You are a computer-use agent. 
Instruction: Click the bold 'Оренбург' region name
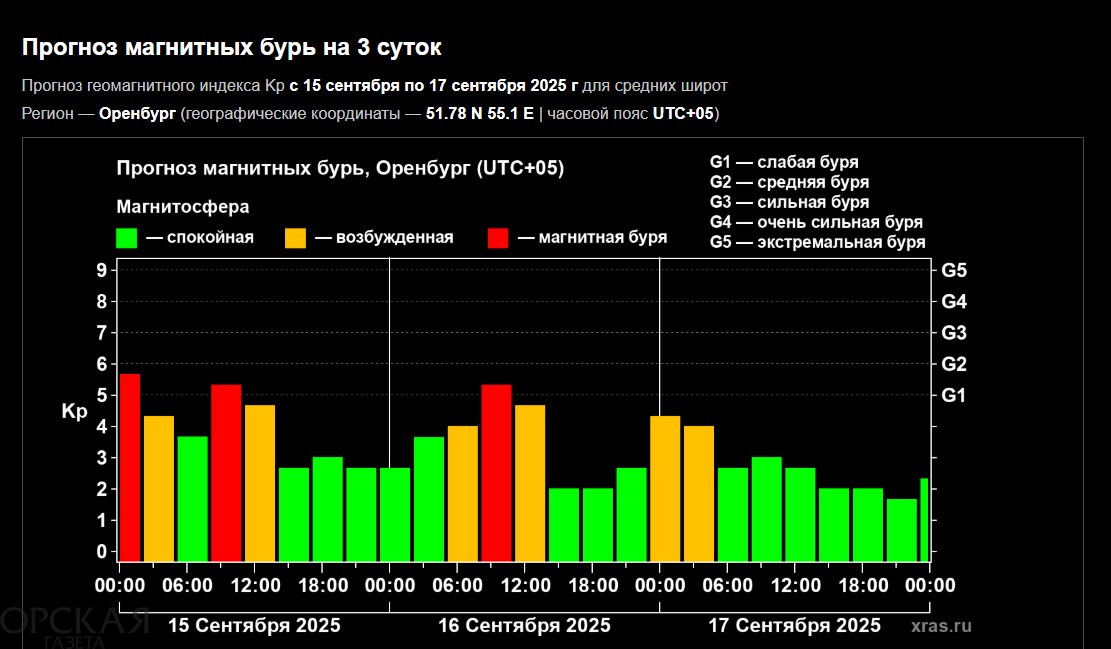(x=137, y=113)
